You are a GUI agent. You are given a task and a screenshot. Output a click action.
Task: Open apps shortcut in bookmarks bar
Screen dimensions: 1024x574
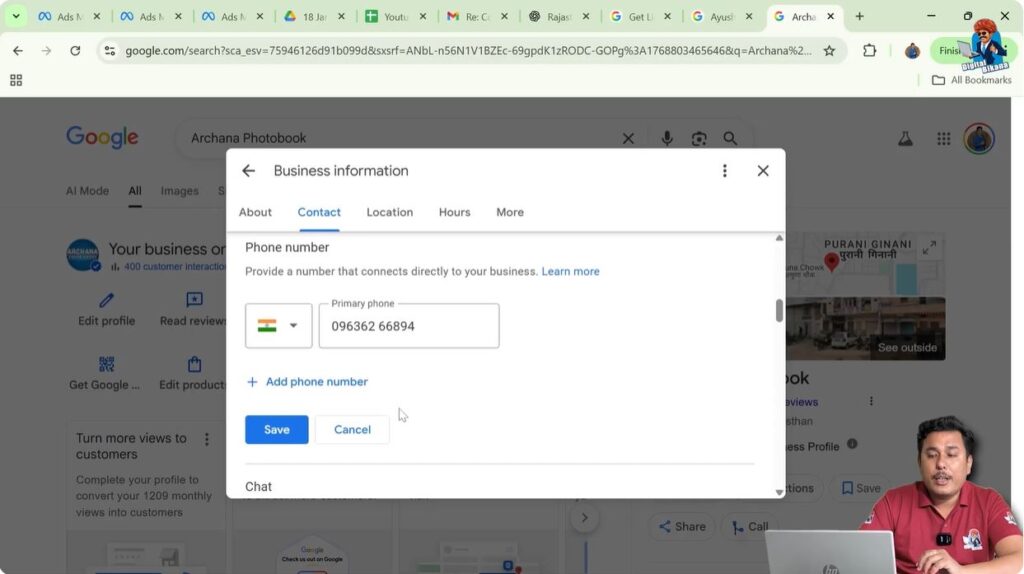coord(16,80)
